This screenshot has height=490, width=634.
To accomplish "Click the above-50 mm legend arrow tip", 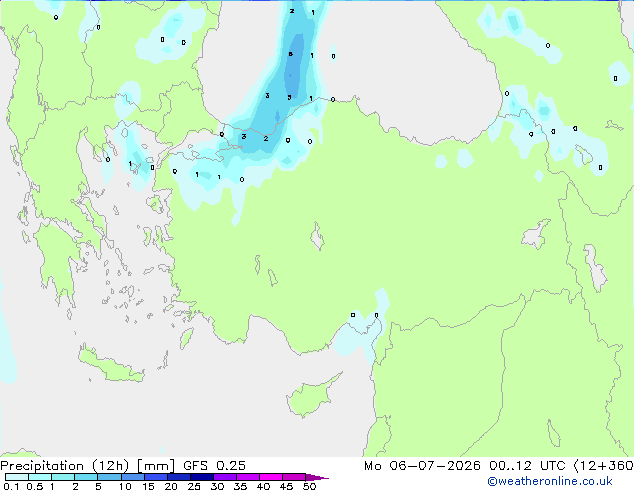I will coord(317,477).
